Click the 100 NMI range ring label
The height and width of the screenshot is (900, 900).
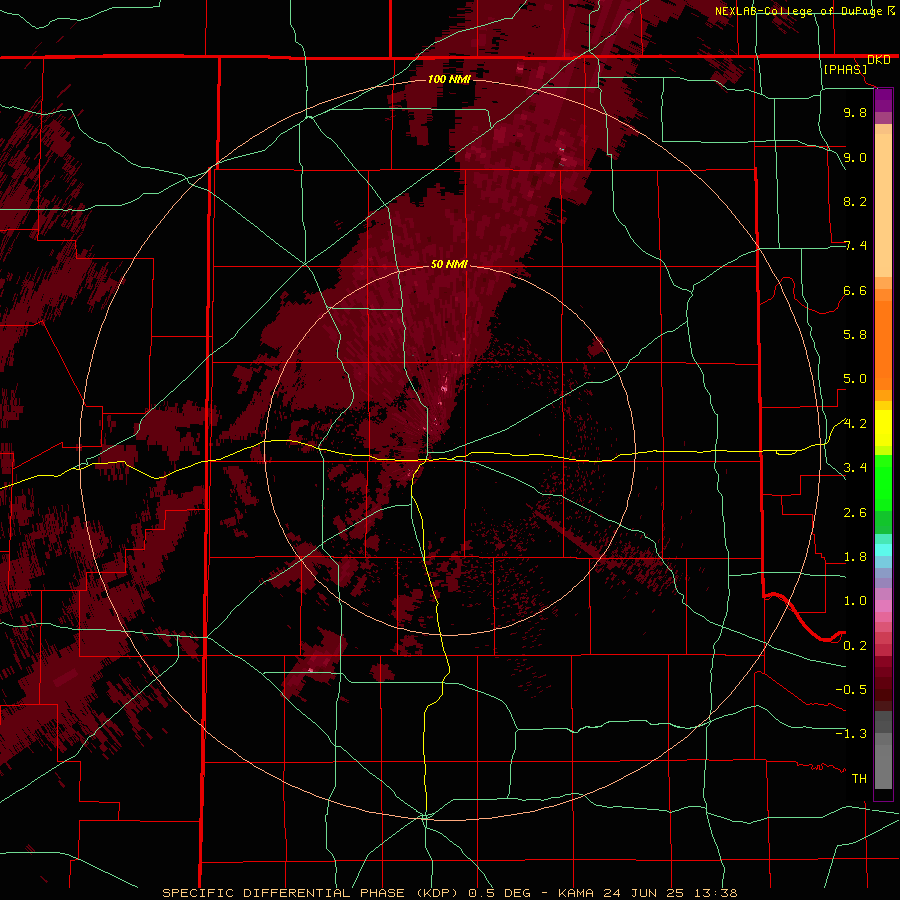449,79
